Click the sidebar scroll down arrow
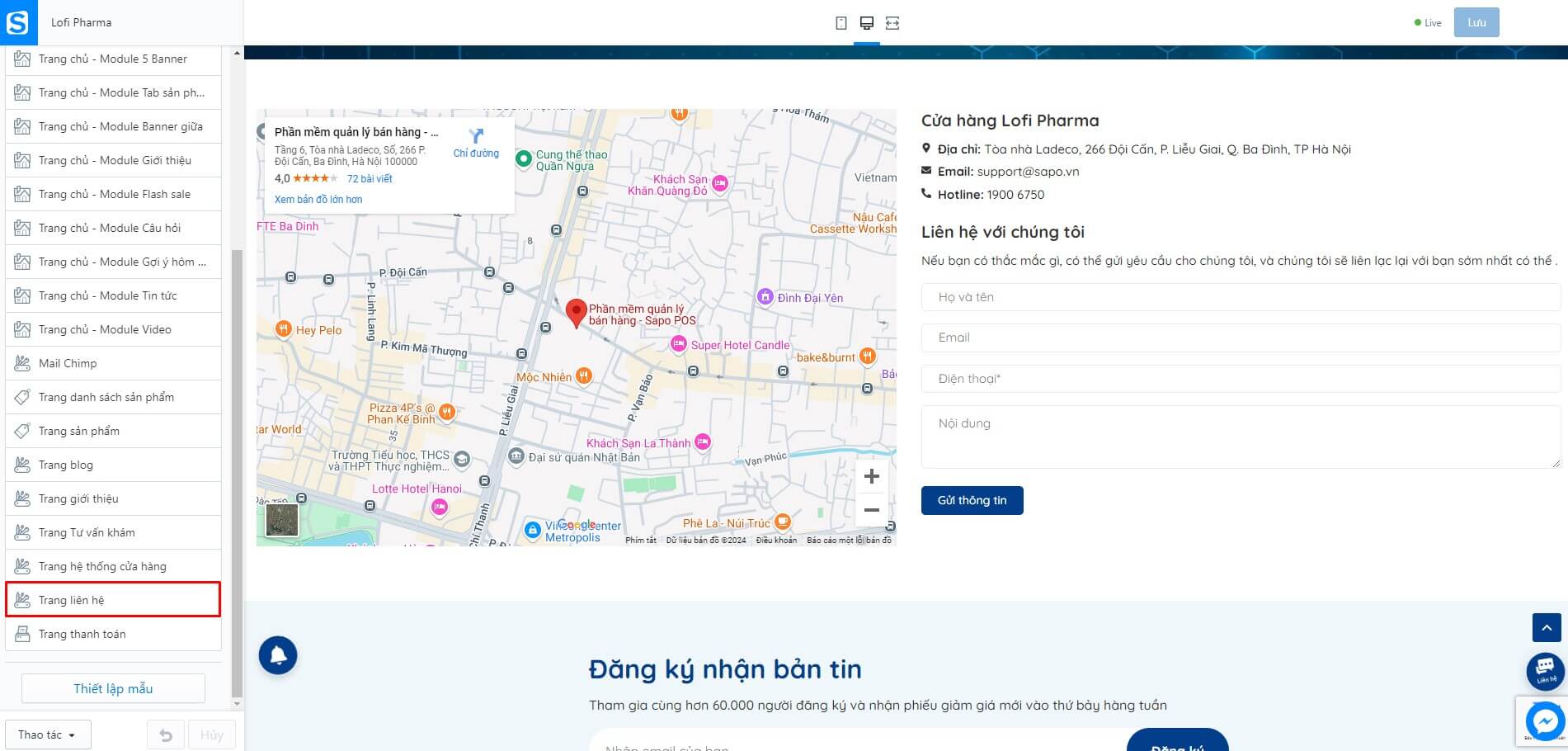The height and width of the screenshot is (751, 1568). point(238,704)
